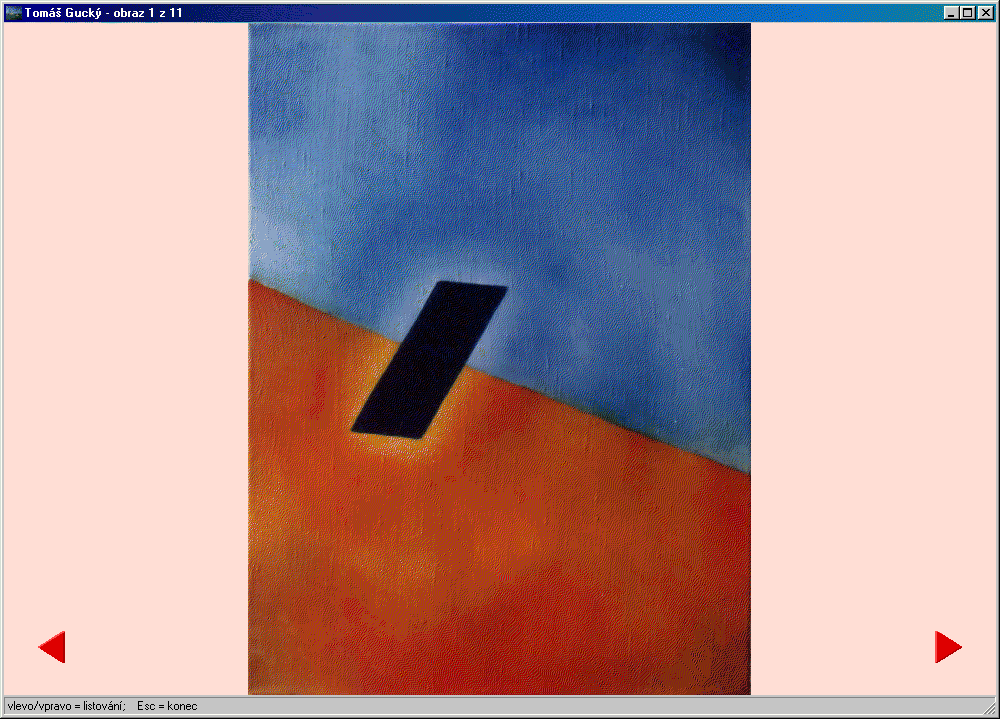
Task: Click the red bottom-right corner of painting
Action: [x=730, y=675]
